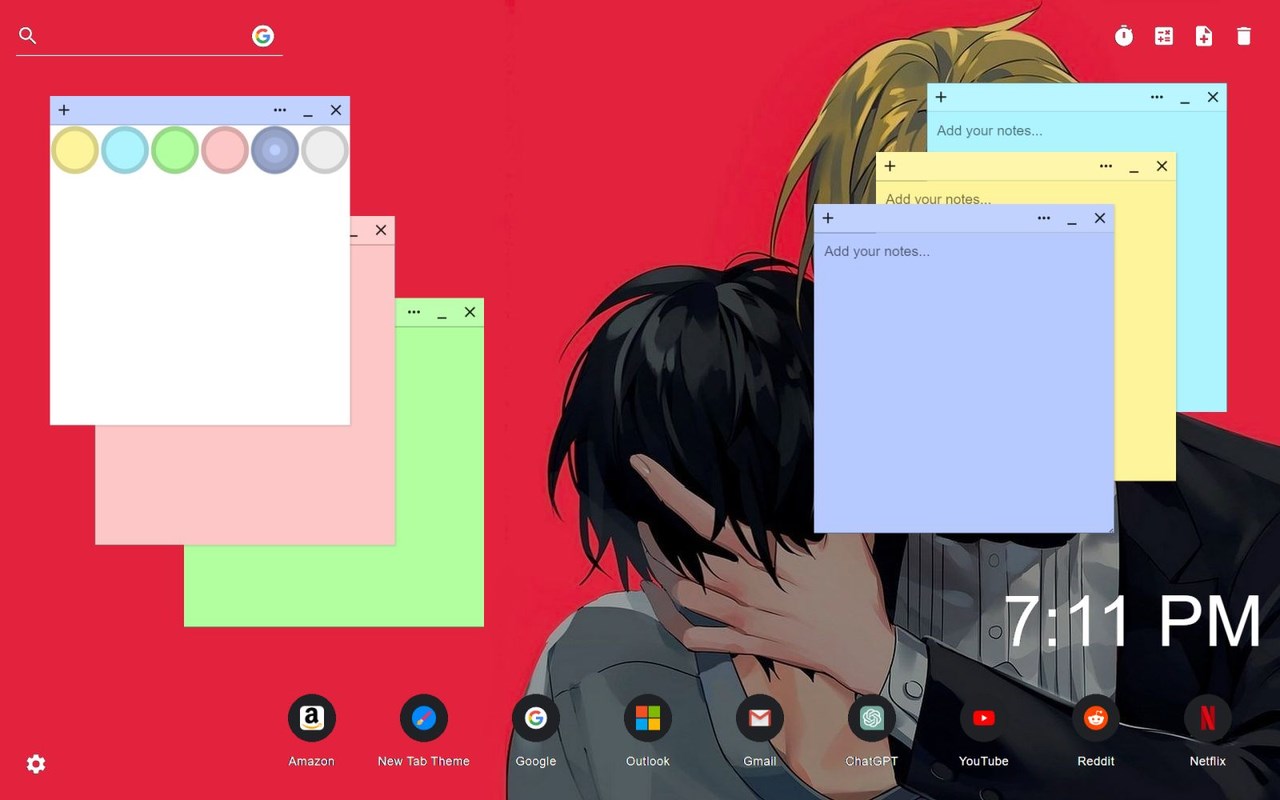Close the green note
Image resolution: width=1280 pixels, height=800 pixels.
pyautogui.click(x=470, y=312)
